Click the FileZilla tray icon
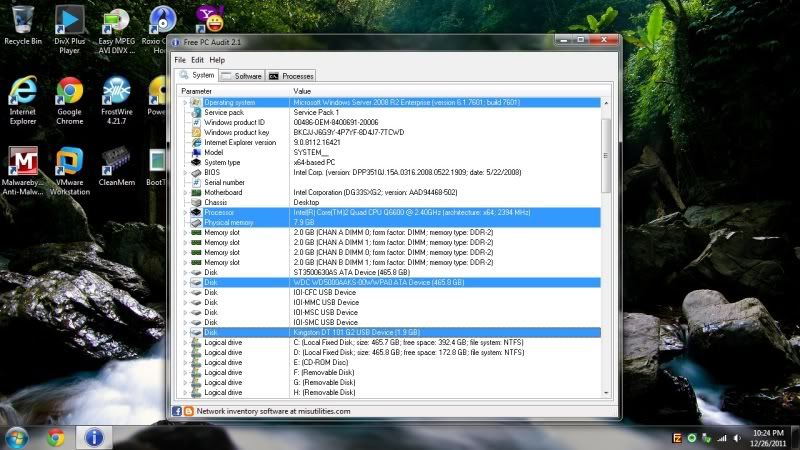Viewport: 800px width, 450px height. tap(677, 438)
